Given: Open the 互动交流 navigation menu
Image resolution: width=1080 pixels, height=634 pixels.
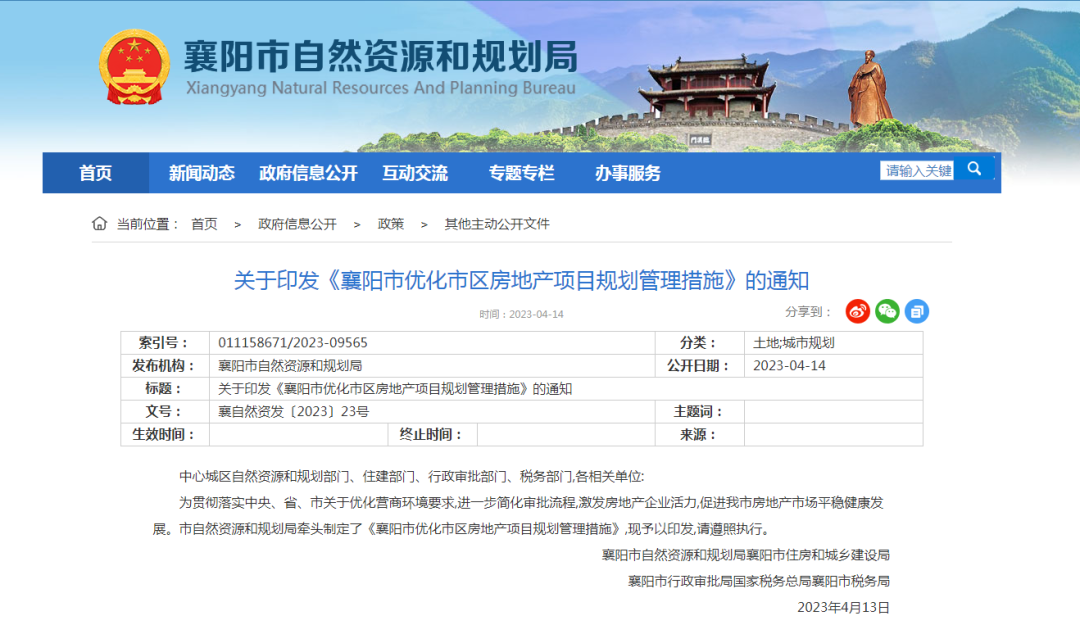Looking at the screenshot, I should point(415,173).
